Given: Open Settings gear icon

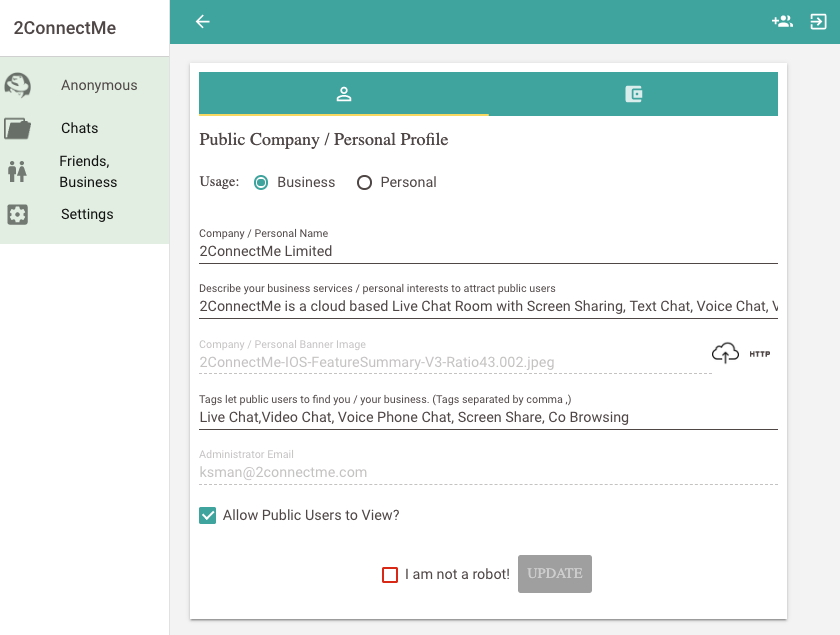Looking at the screenshot, I should [18, 214].
